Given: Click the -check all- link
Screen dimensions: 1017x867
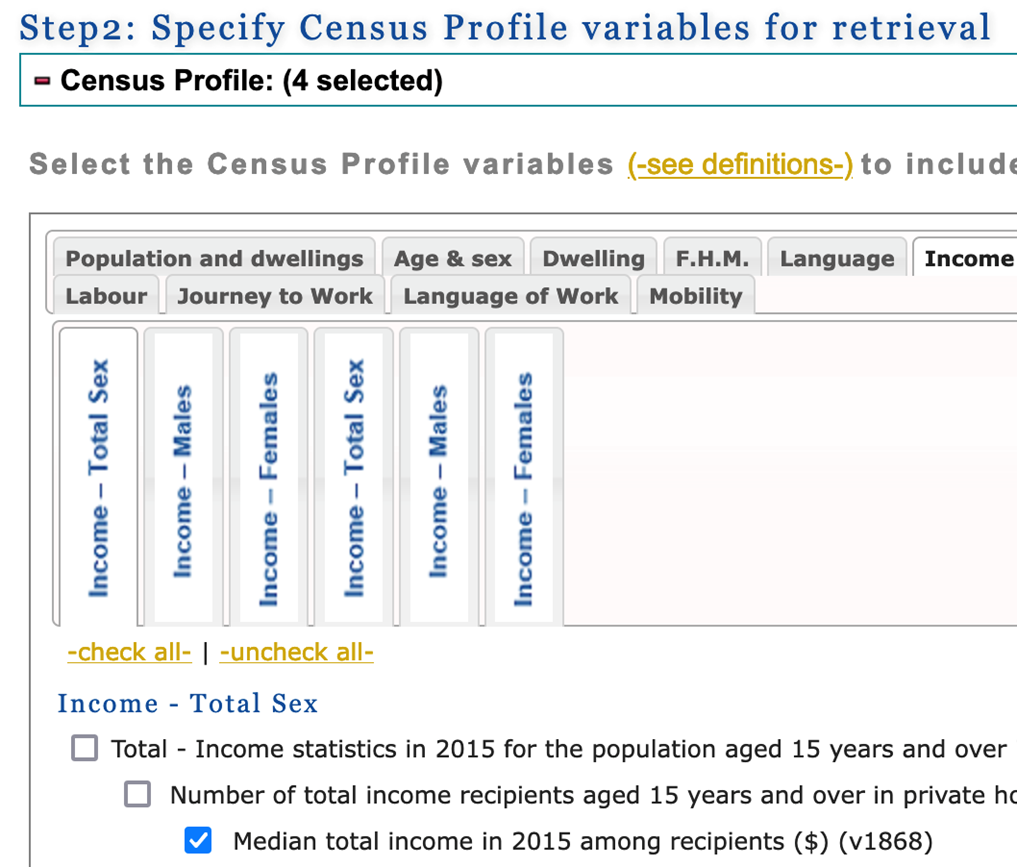Looking at the screenshot, I should [x=129, y=651].
